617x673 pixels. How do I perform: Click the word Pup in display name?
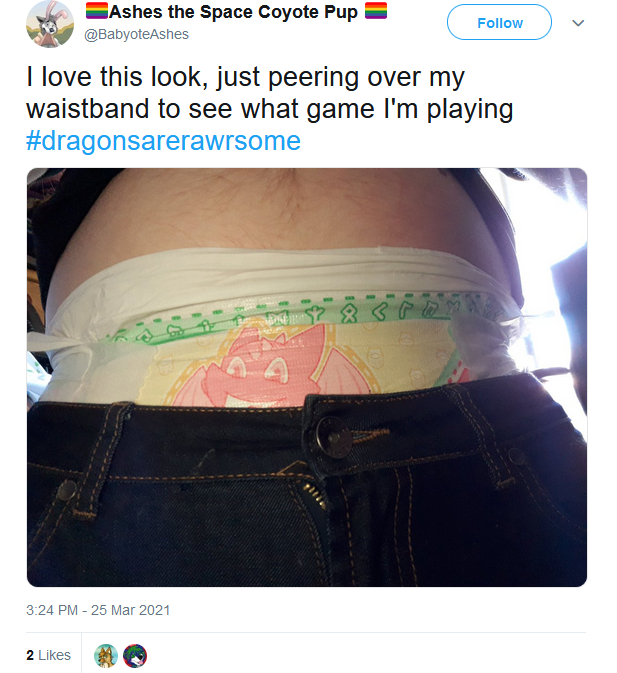pyautogui.click(x=341, y=12)
